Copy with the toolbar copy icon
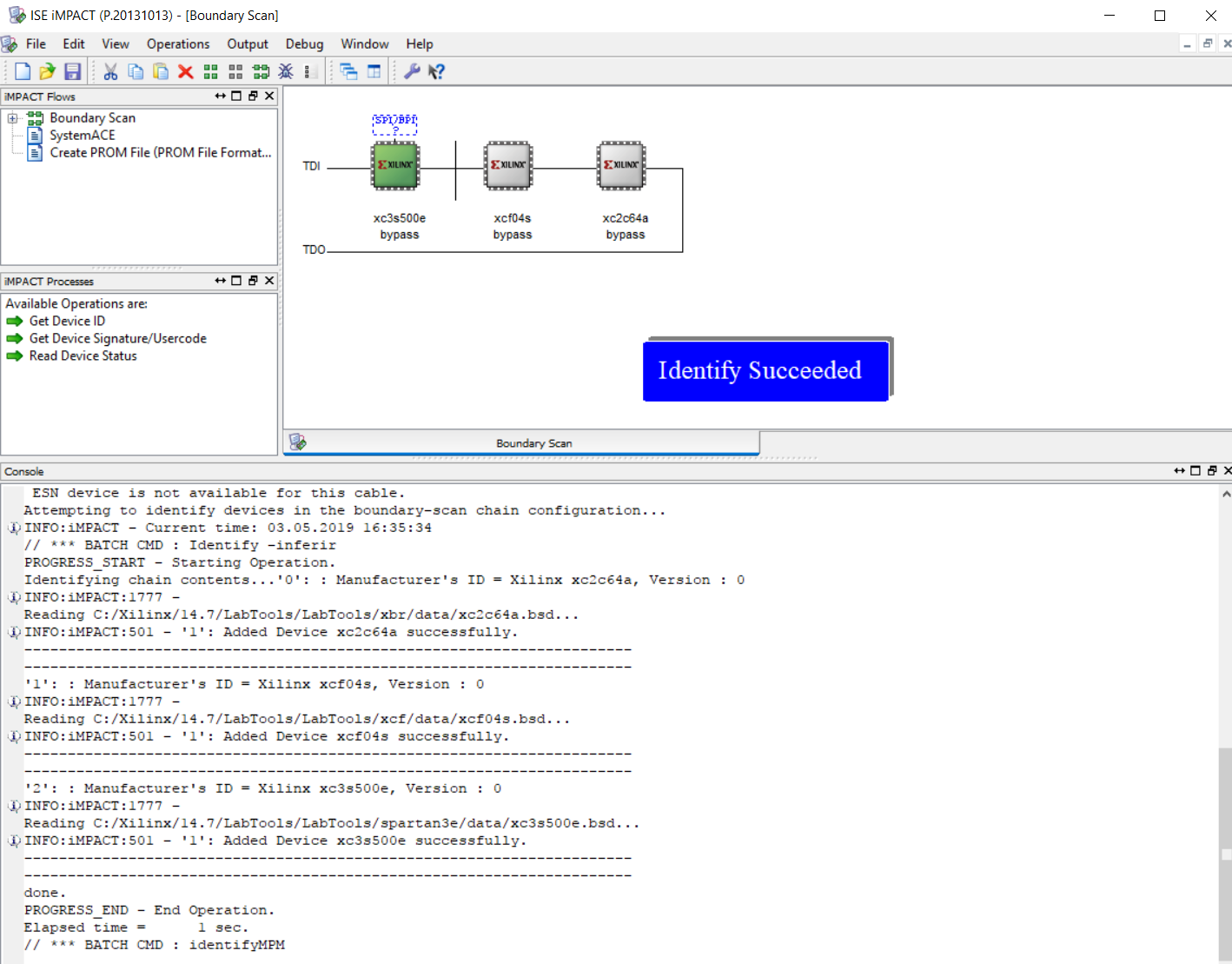The height and width of the screenshot is (964, 1232). [x=136, y=71]
